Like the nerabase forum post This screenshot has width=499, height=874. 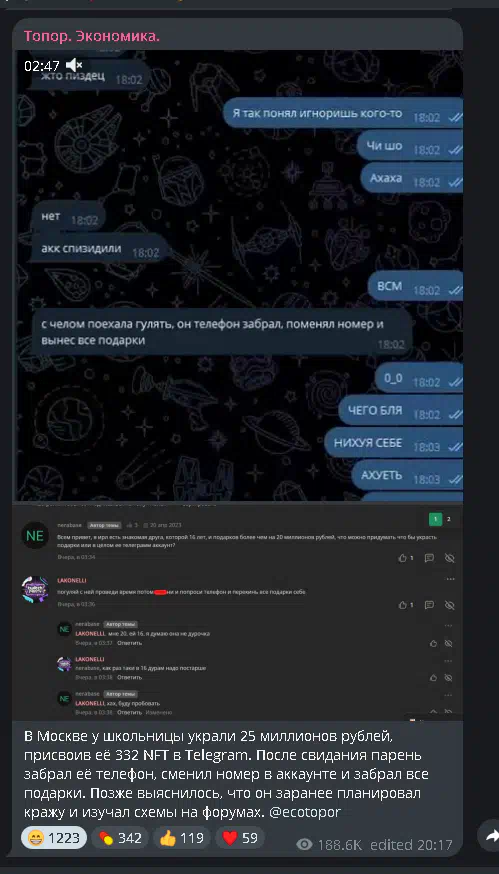tap(405, 558)
